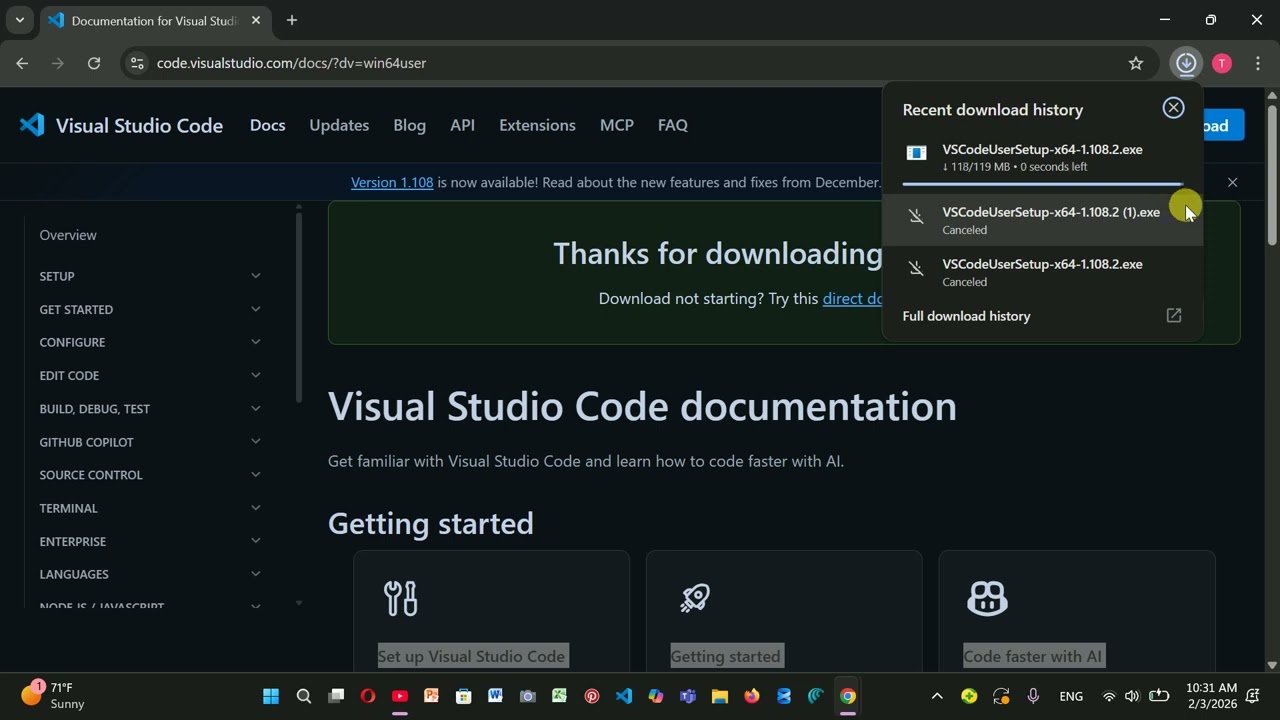Screen dimensions: 1280x720
Task: Expand the GITHUB COPILOT section
Action: (x=150, y=441)
